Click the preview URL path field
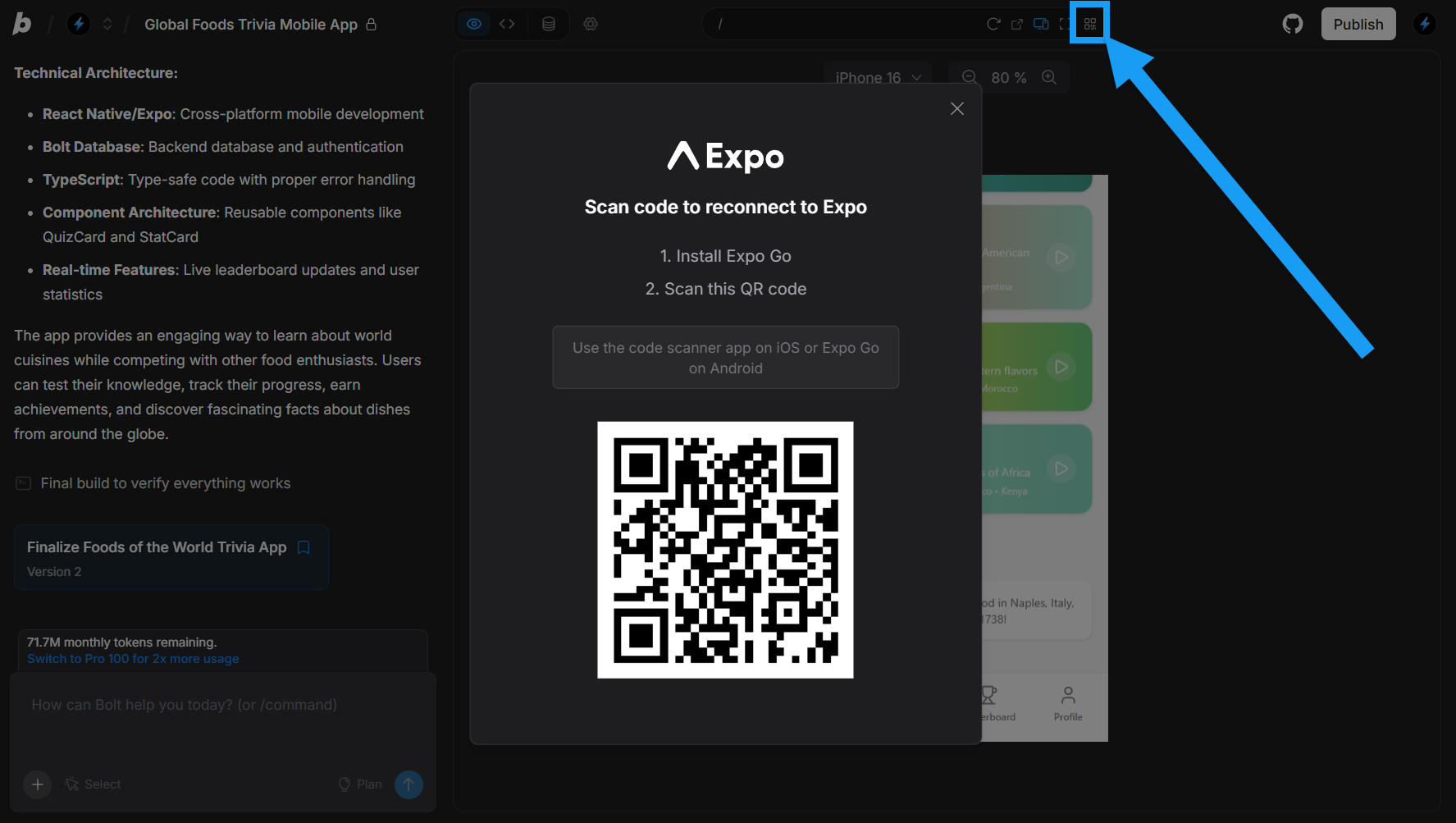This screenshot has width=1456, height=823. 845,24
